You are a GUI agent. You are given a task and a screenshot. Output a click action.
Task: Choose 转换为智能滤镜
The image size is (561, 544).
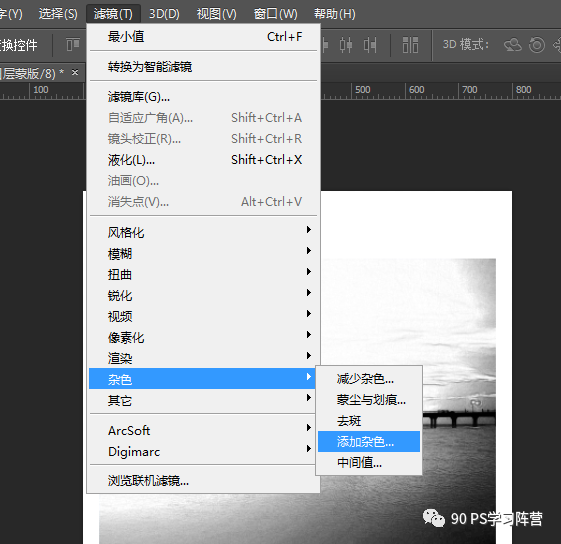[x=204, y=67]
